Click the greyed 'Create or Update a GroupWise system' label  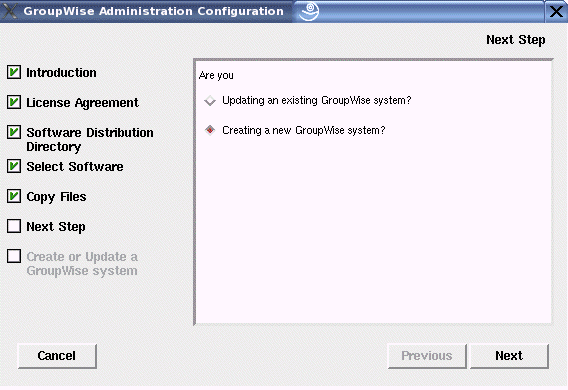coord(82,264)
